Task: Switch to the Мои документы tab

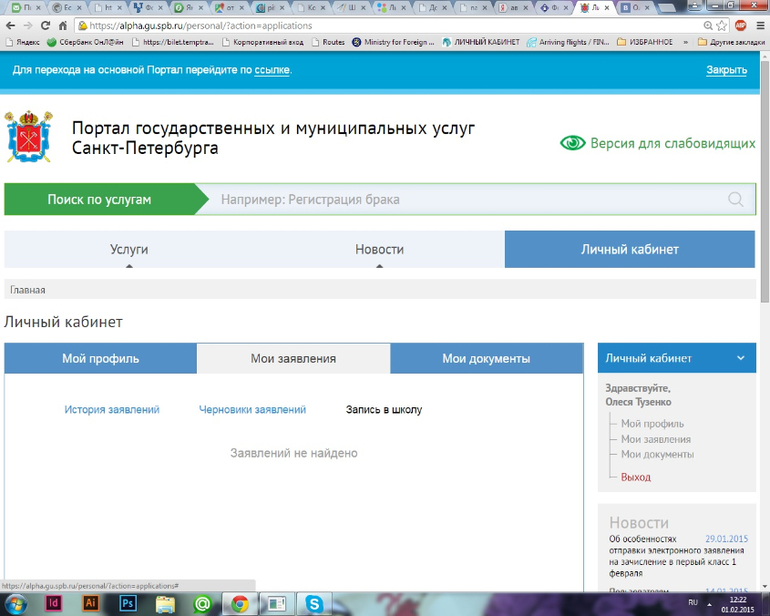Action: [x=487, y=359]
